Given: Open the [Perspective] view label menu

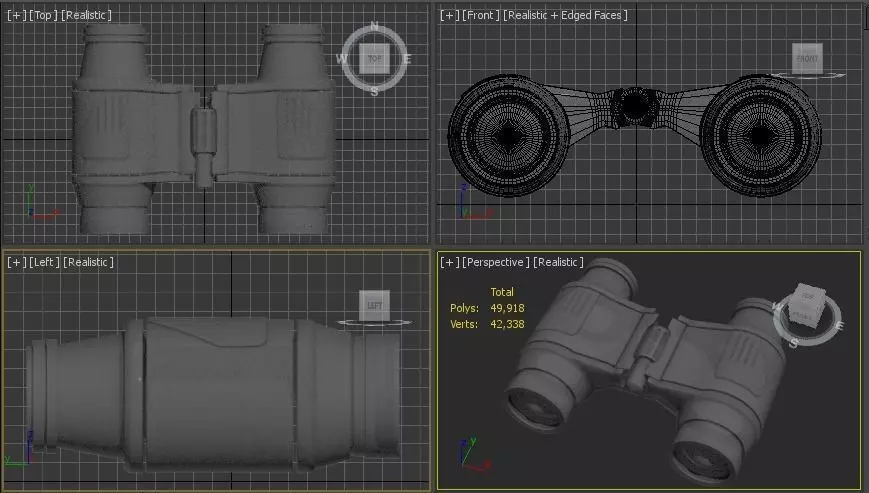Looking at the screenshot, I should 496,262.
